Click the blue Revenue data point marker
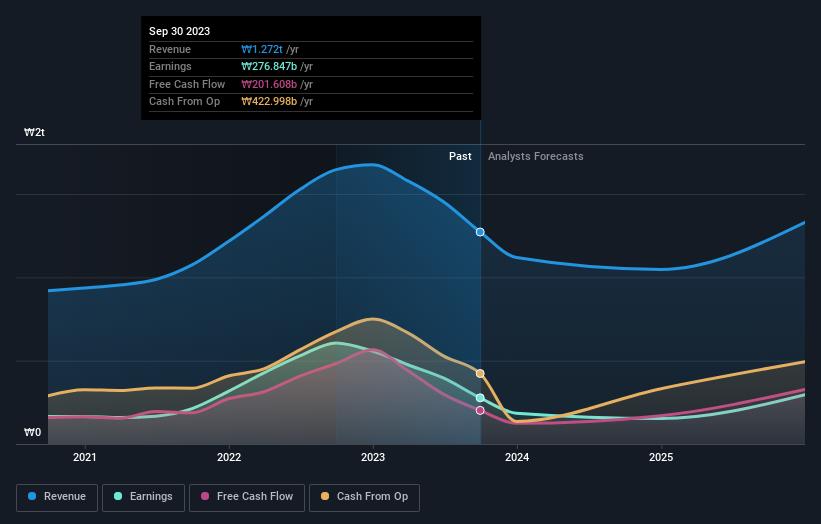 (x=480, y=232)
